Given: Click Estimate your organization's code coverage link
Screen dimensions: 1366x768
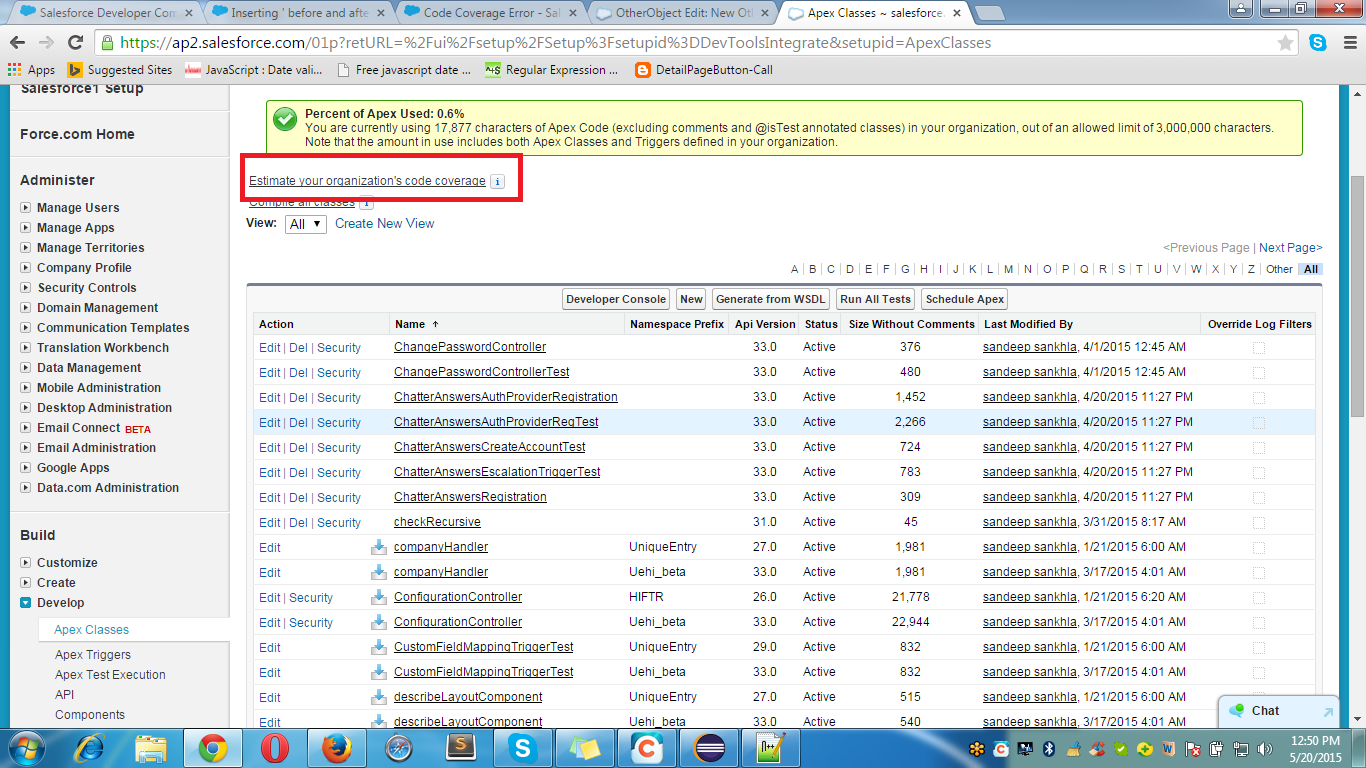Looking at the screenshot, I should click(x=367, y=181).
